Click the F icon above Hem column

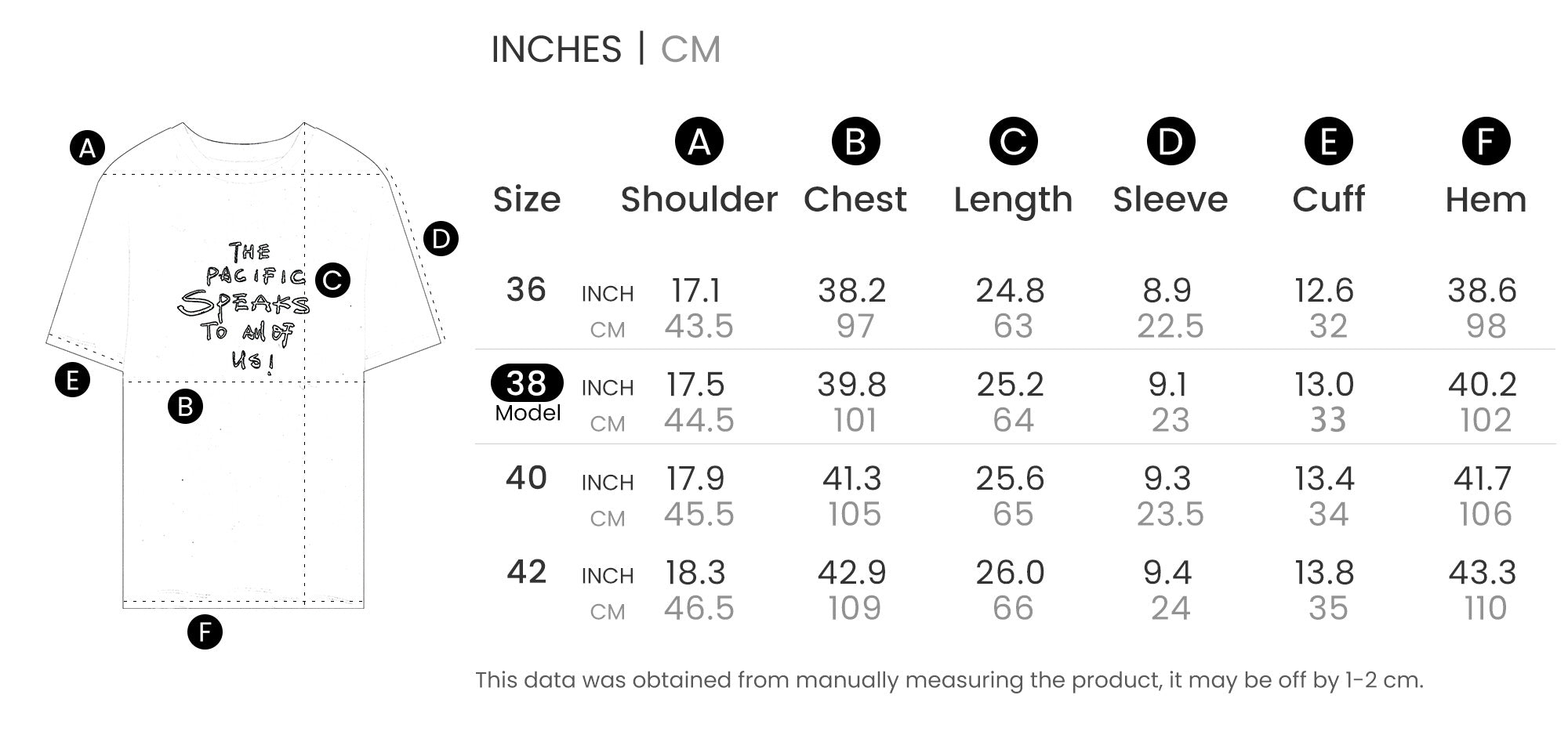1486,142
